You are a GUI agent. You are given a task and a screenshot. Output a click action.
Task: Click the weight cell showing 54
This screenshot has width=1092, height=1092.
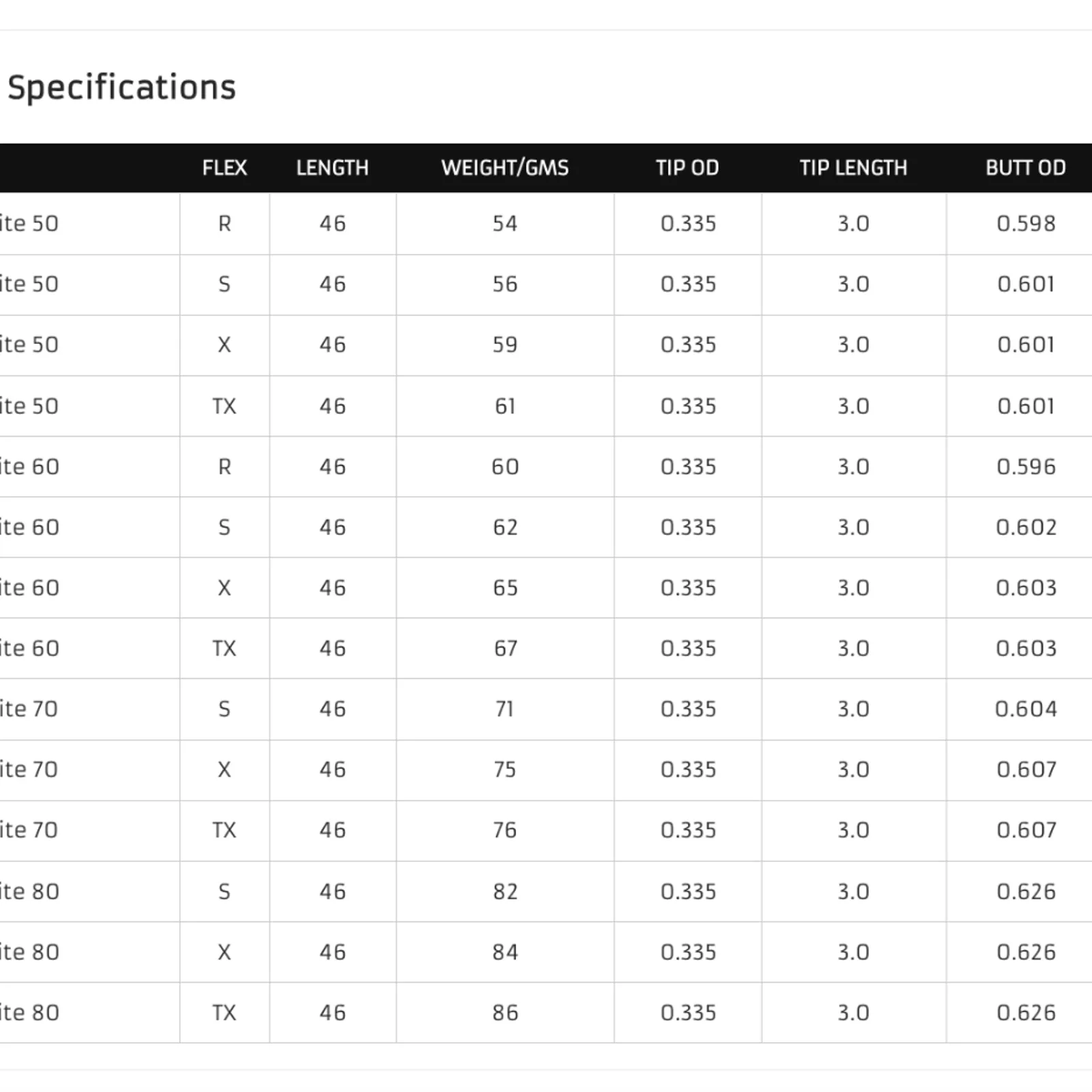[505, 224]
